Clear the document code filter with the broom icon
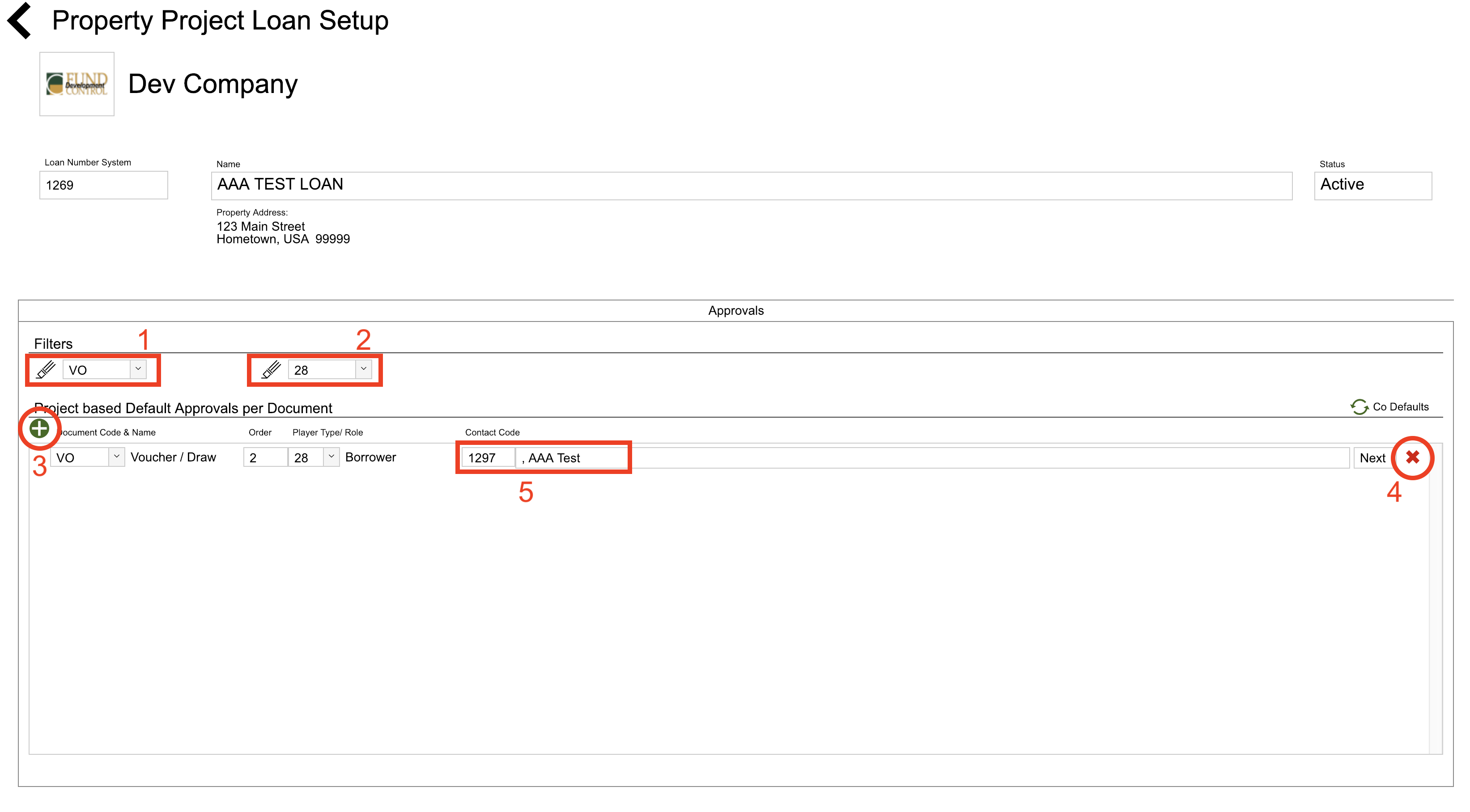1470x812 pixels. click(46, 369)
